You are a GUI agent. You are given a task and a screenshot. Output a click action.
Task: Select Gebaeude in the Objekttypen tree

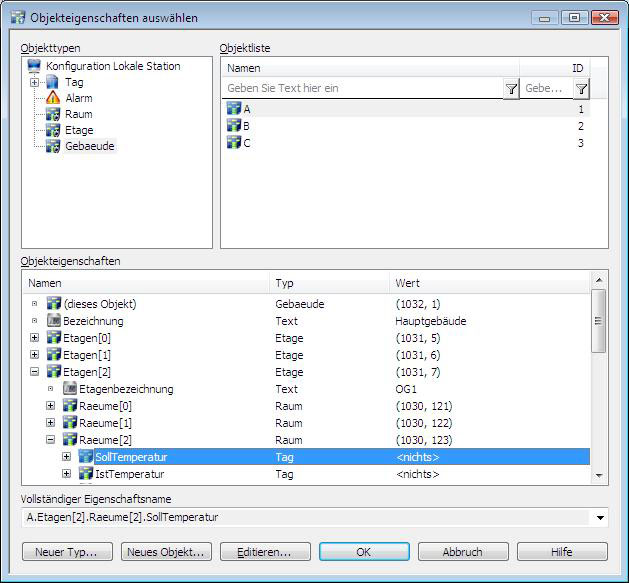point(90,146)
